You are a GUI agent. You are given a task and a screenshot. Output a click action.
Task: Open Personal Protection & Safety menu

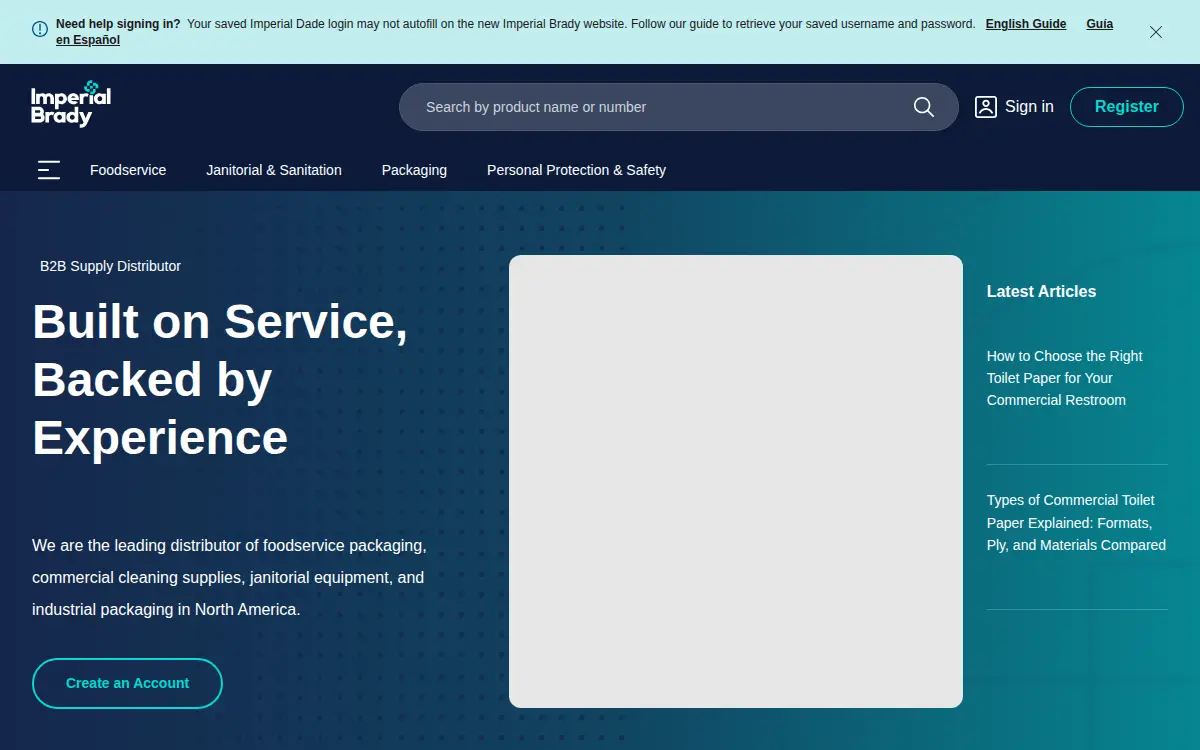576,170
